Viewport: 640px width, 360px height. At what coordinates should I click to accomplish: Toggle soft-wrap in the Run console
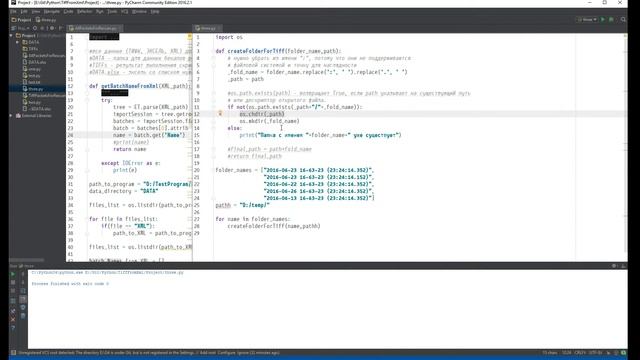[23, 291]
